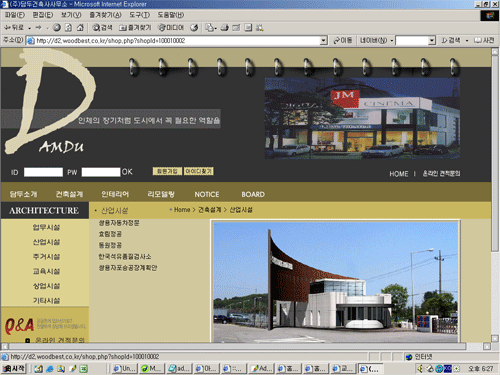Go back with the 뒤로 button
The height and width of the screenshot is (375, 500).
[14, 28]
